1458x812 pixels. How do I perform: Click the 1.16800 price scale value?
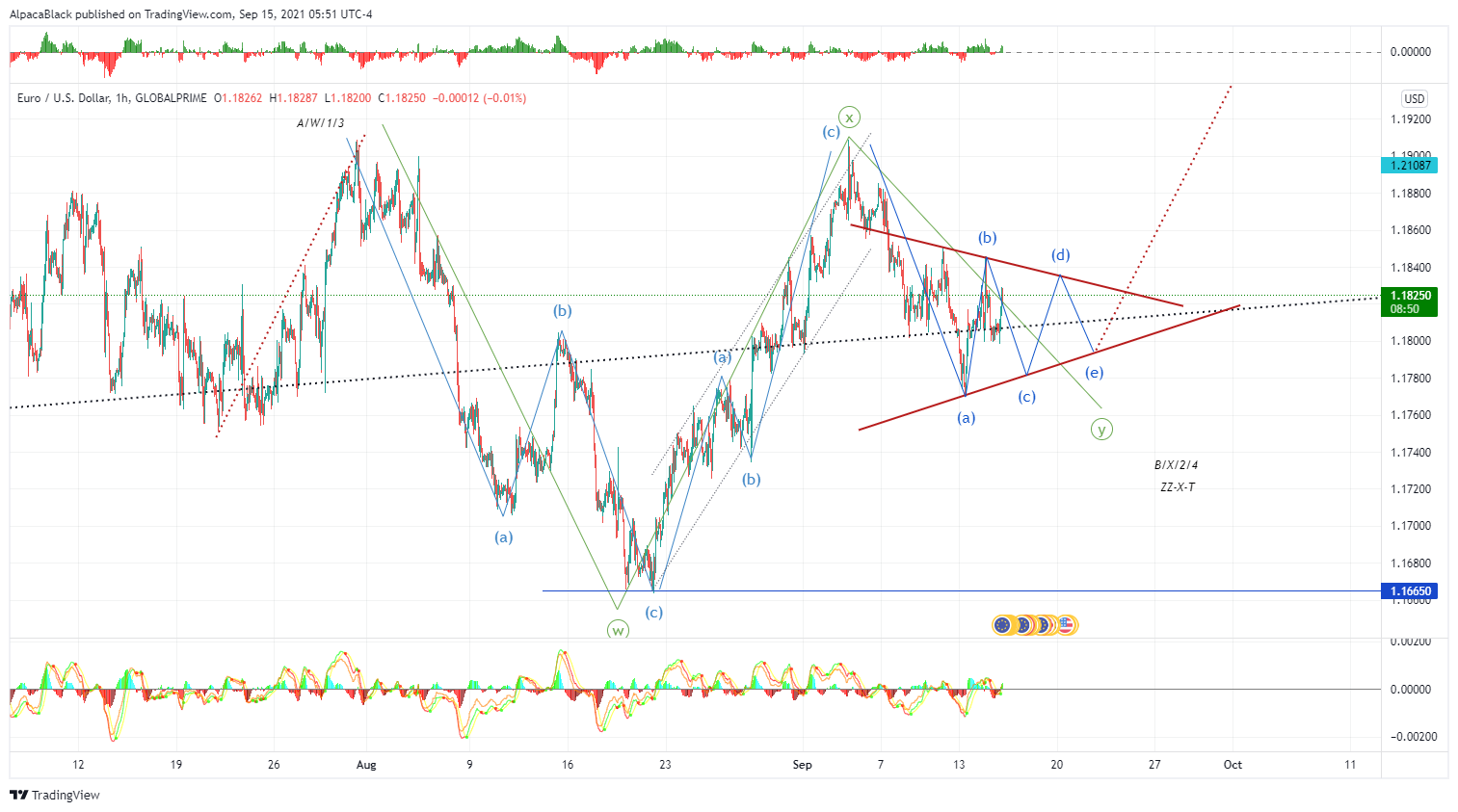(1410, 563)
